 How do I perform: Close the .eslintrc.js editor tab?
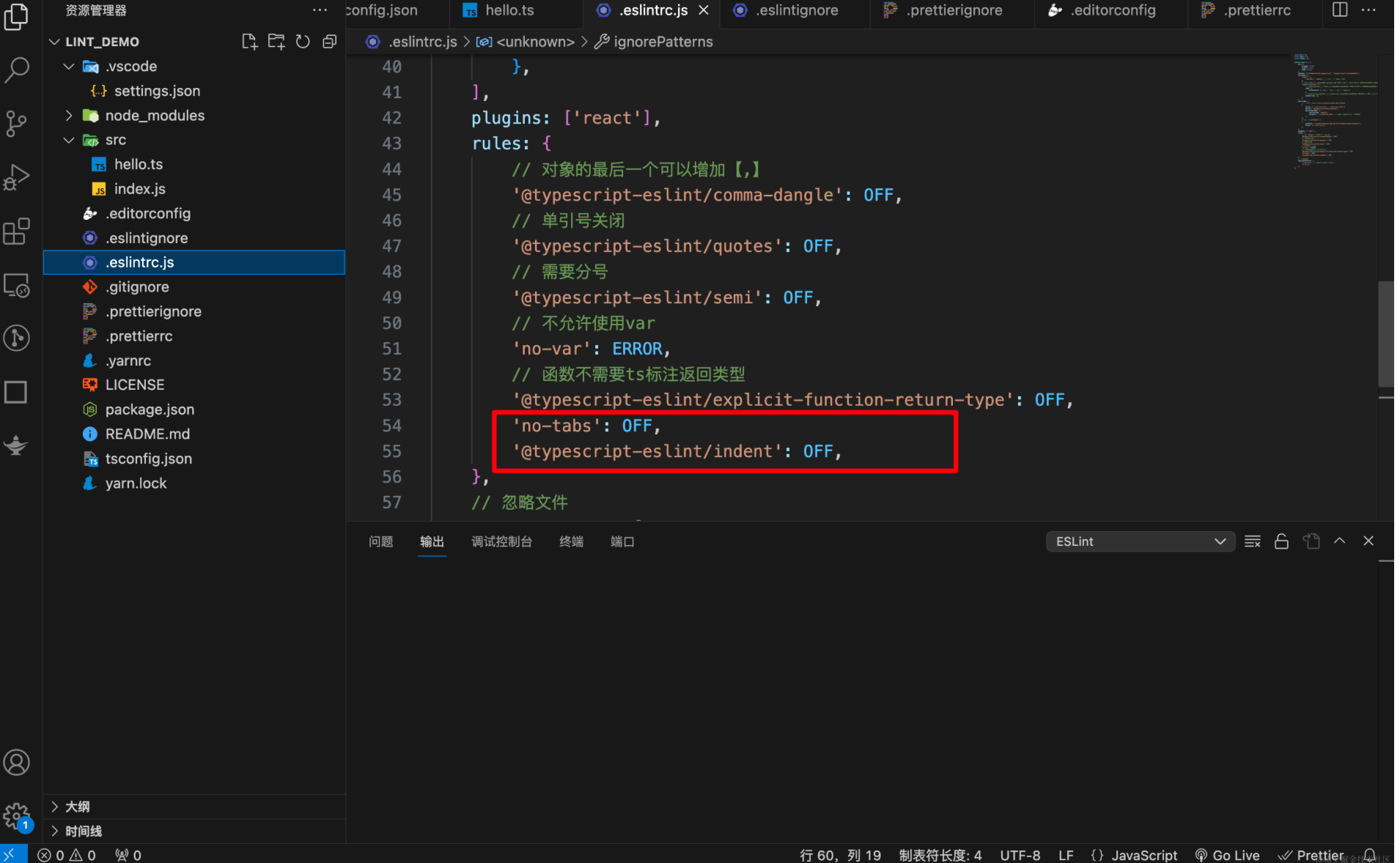click(x=704, y=10)
